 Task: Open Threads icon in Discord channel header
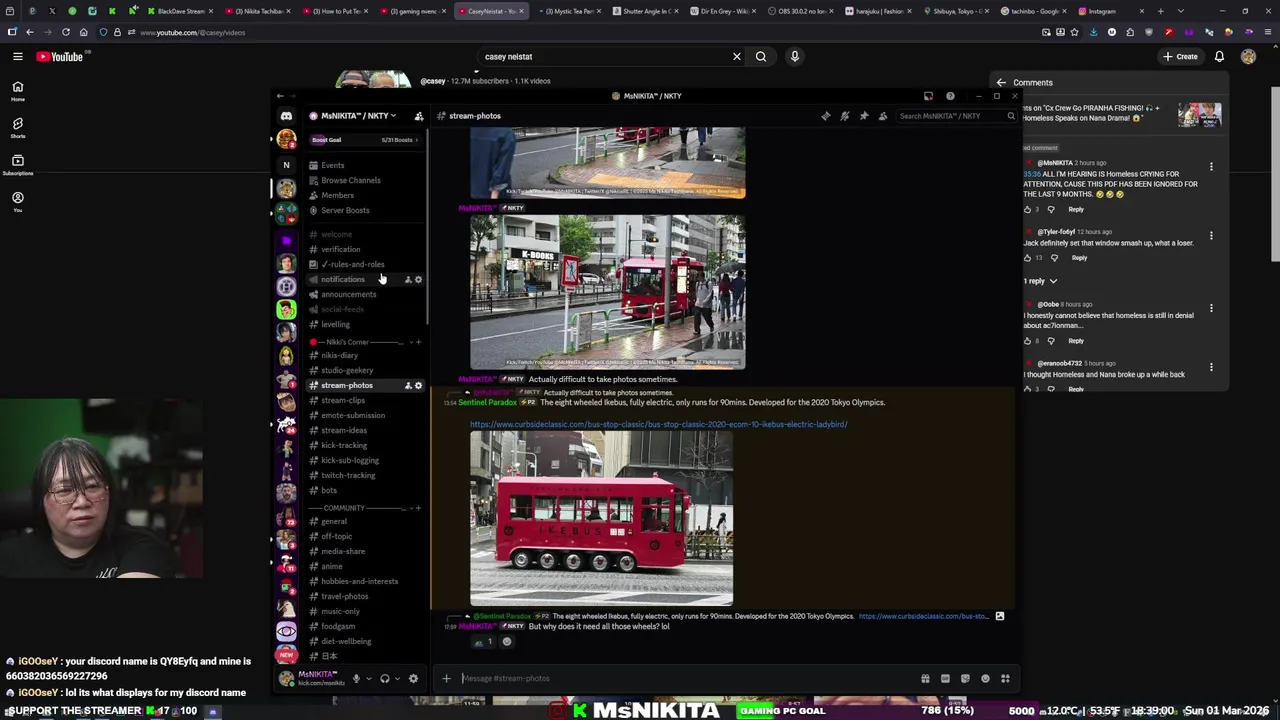(x=826, y=116)
